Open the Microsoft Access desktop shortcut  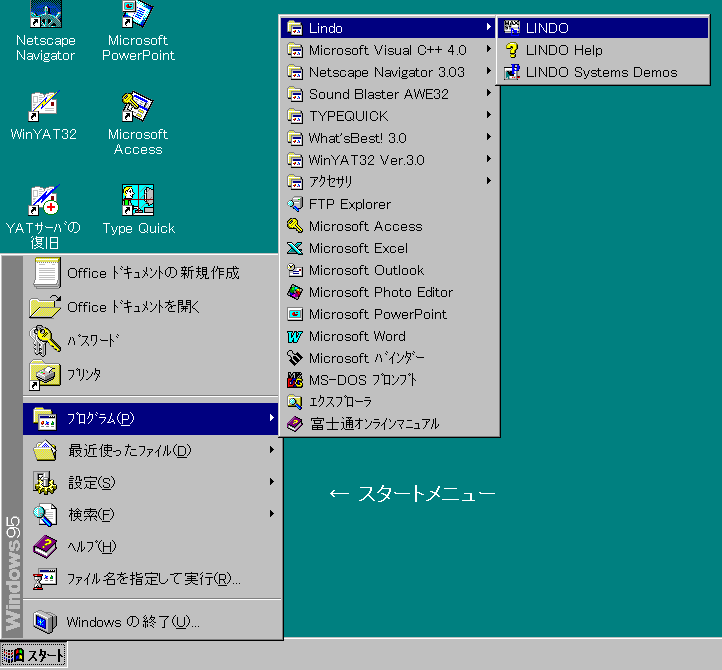click(x=137, y=107)
